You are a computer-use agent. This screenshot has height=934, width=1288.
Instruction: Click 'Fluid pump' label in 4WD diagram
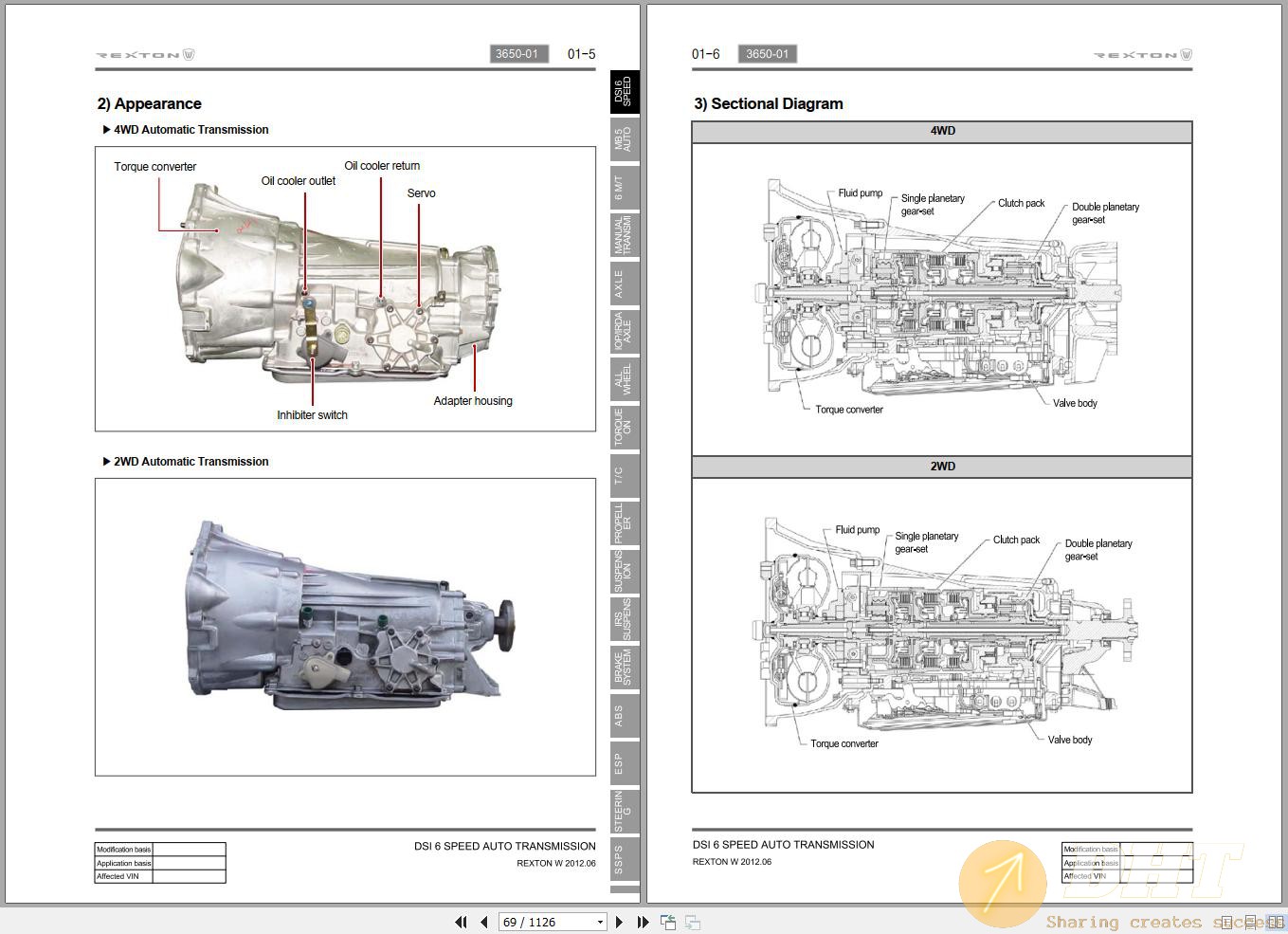861,193
